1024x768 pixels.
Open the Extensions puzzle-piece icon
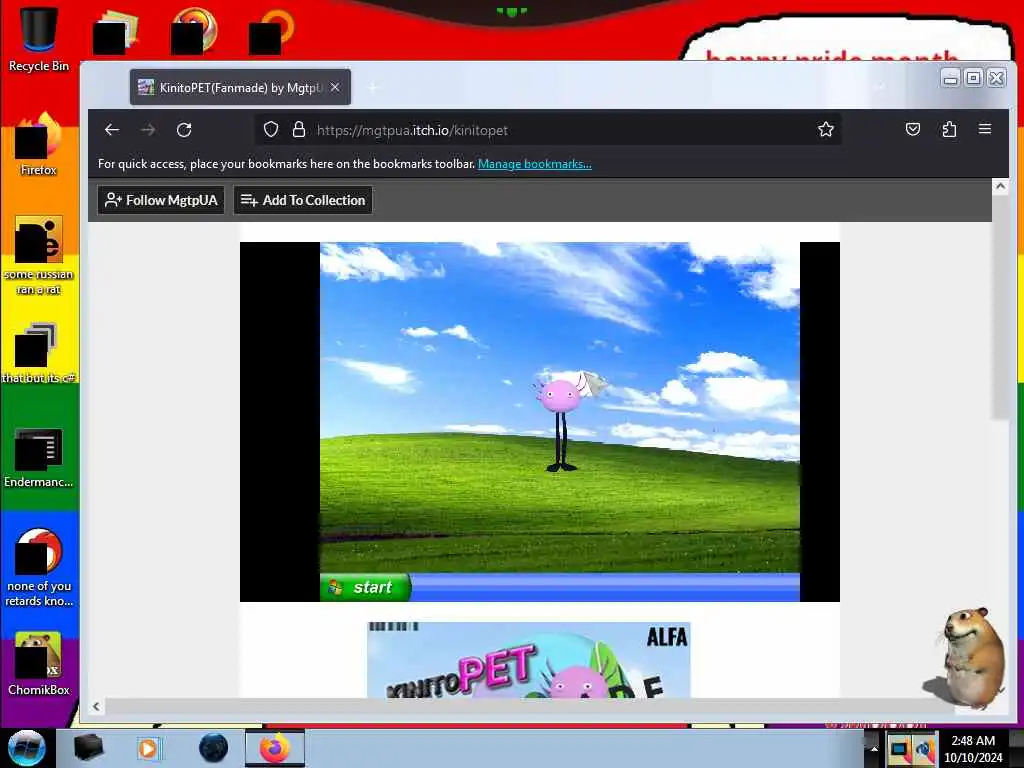click(x=949, y=129)
